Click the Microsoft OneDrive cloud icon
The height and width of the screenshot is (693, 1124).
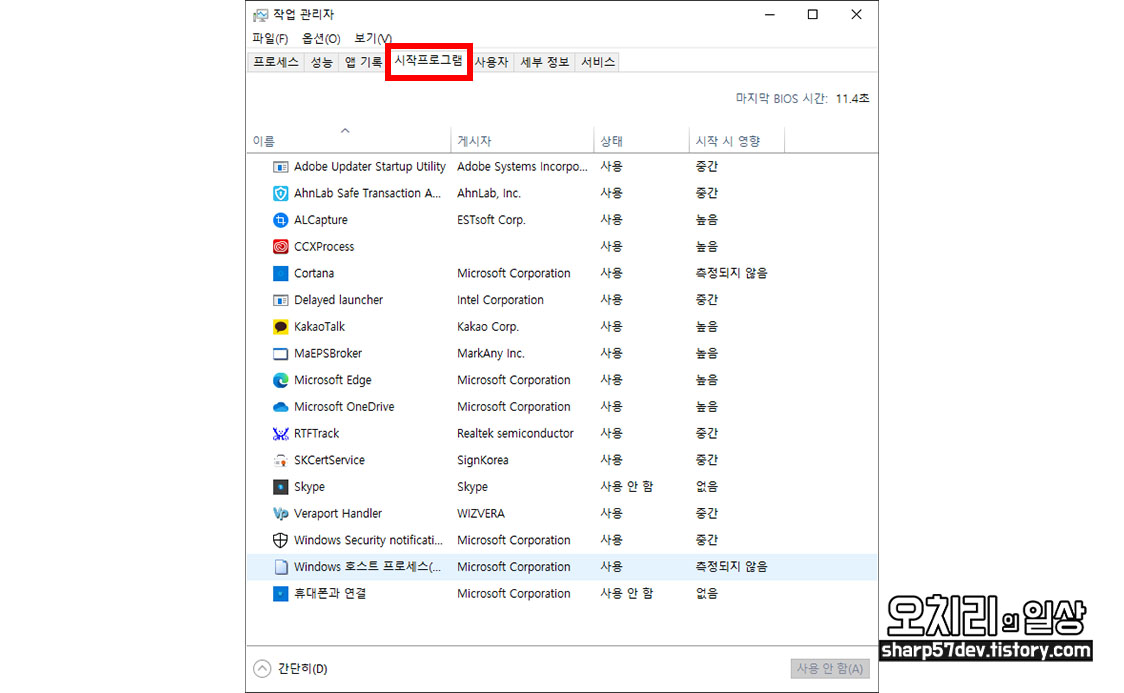(280, 407)
